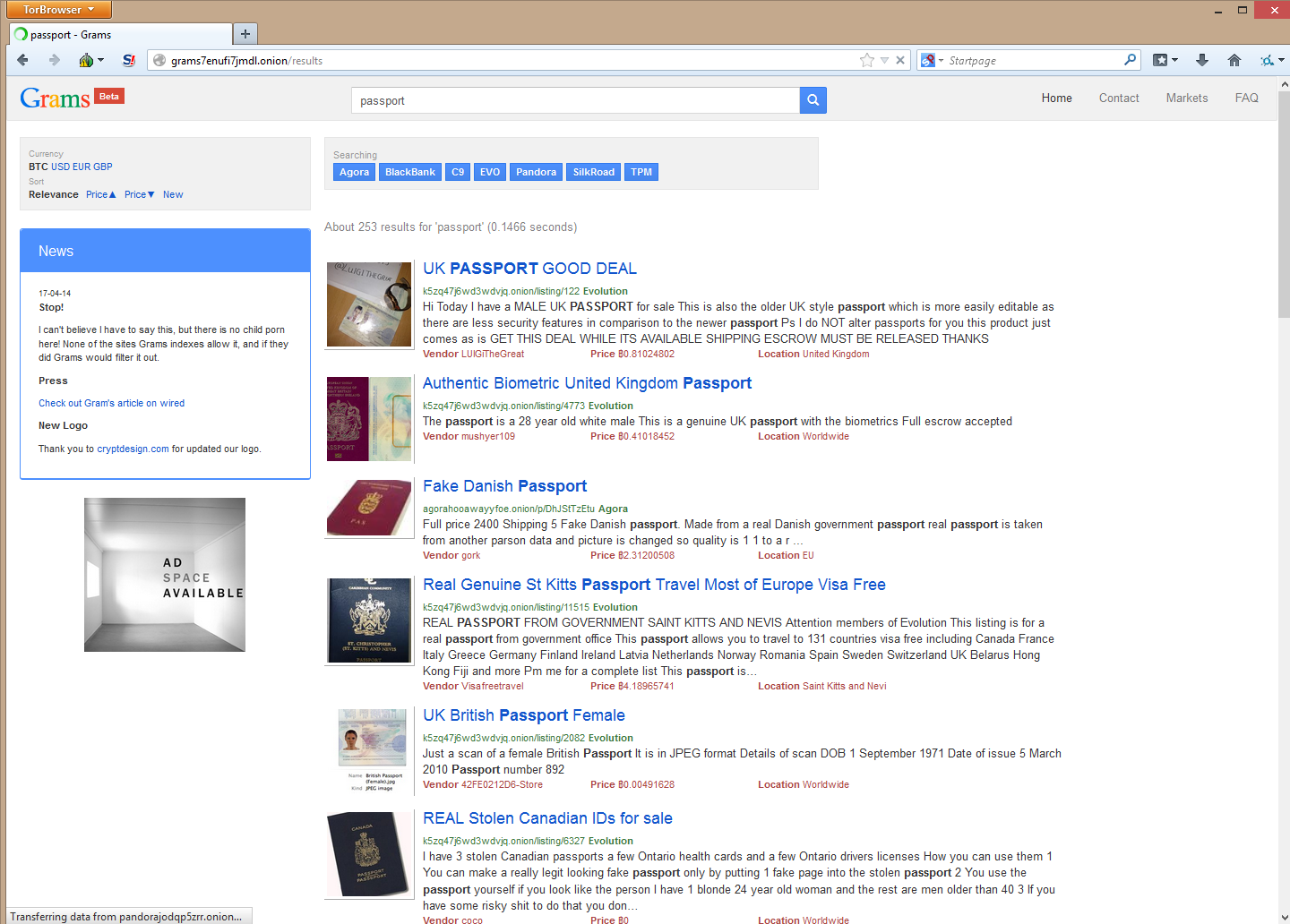This screenshot has height=924, width=1290.
Task: Open the Markets nav item
Action: tap(1187, 98)
